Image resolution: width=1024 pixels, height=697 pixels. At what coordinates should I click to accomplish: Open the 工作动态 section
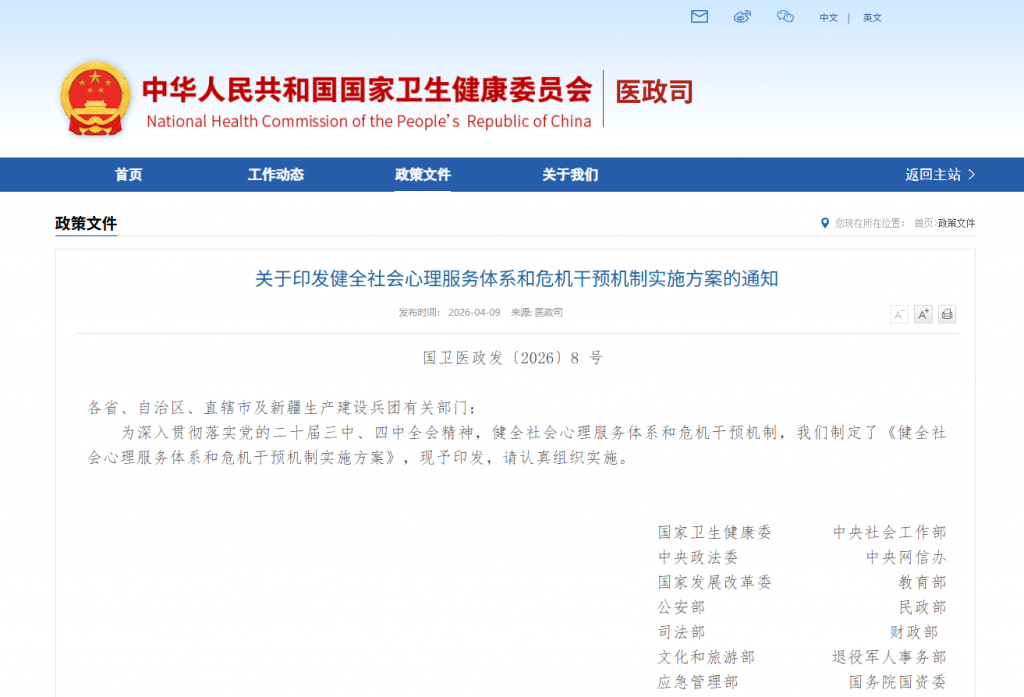pos(276,174)
